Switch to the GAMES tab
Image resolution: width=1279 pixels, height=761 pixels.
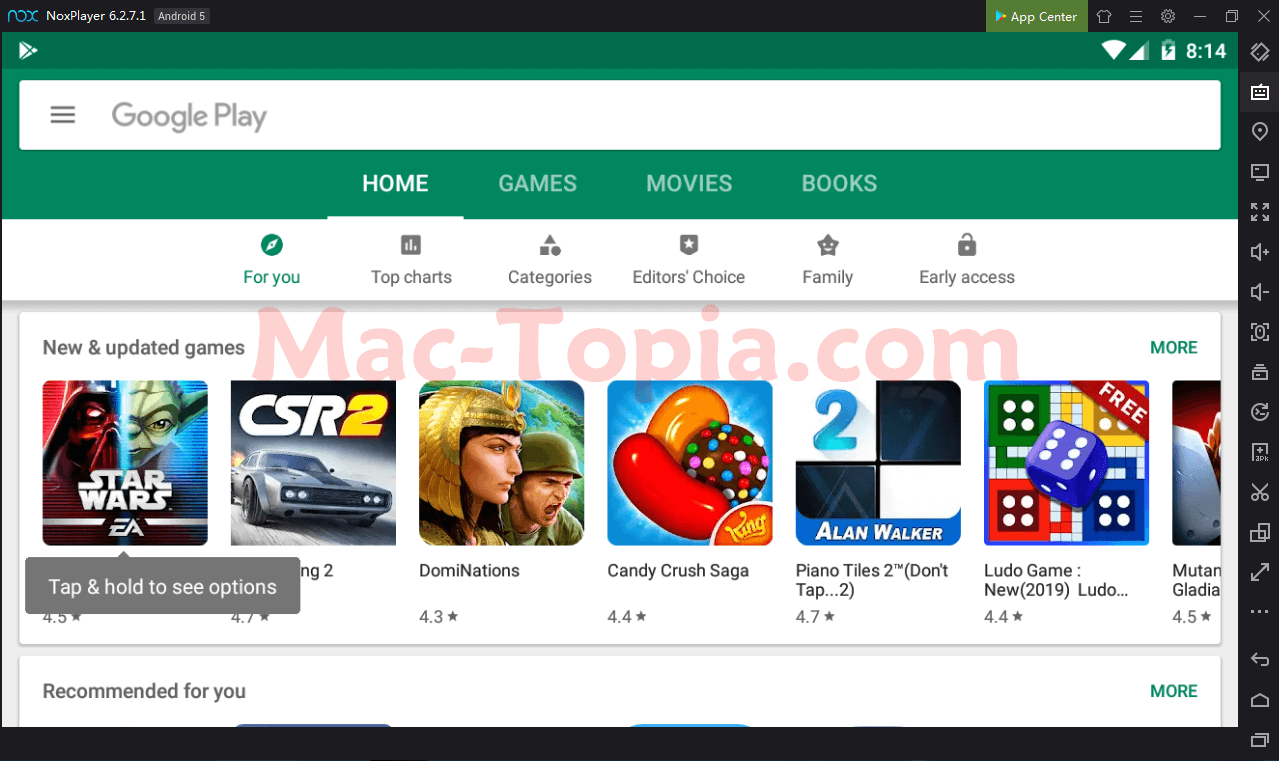point(538,184)
